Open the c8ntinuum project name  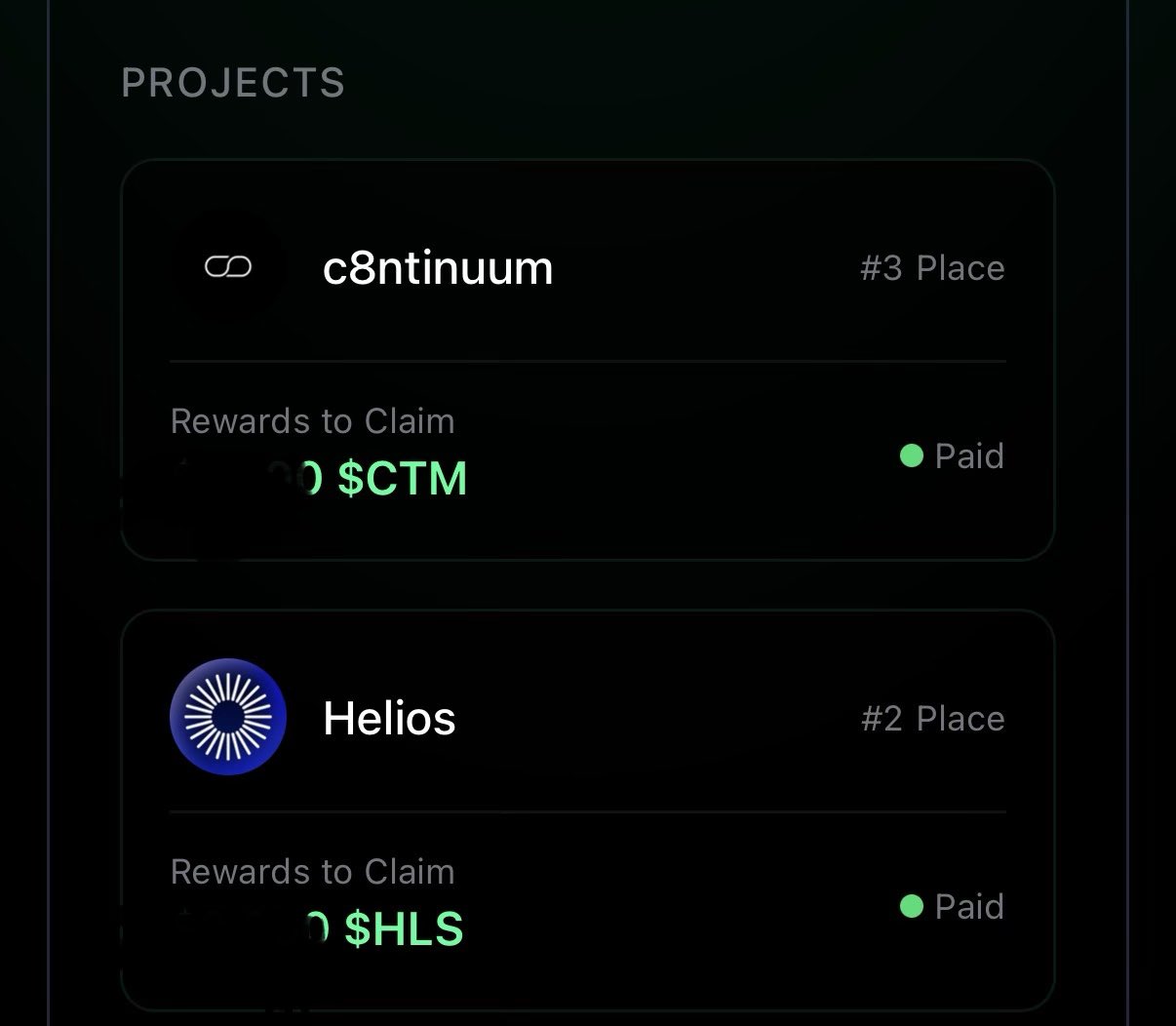[438, 268]
